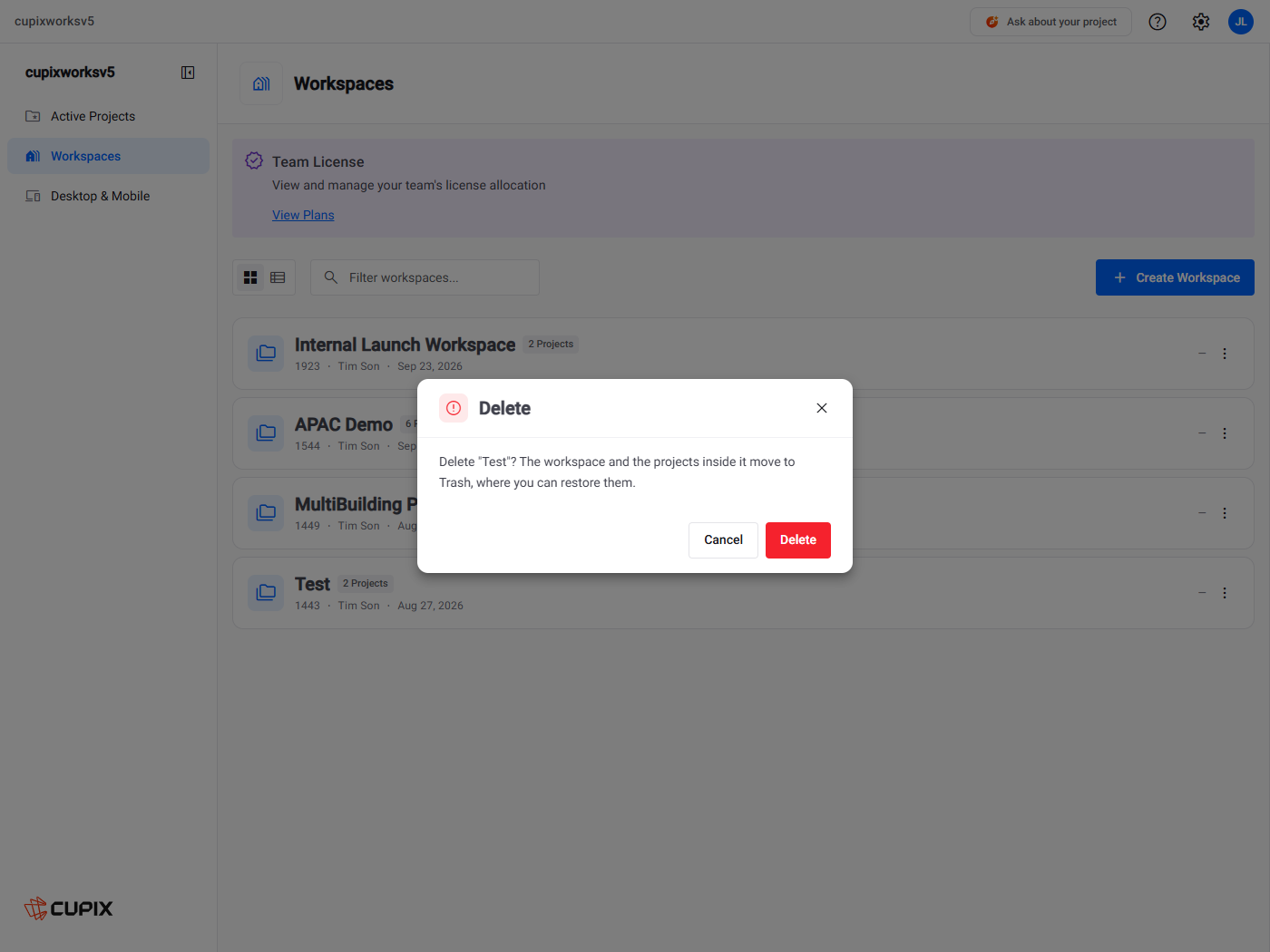Click the APAC Demo workspace title
1270x952 pixels.
(x=344, y=424)
